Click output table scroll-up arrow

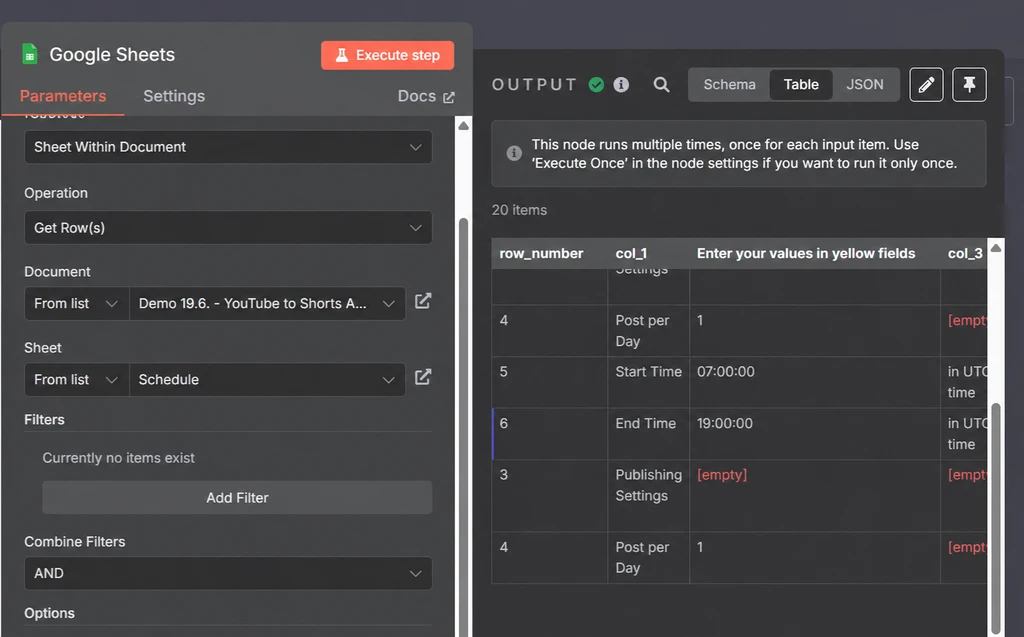coord(996,248)
